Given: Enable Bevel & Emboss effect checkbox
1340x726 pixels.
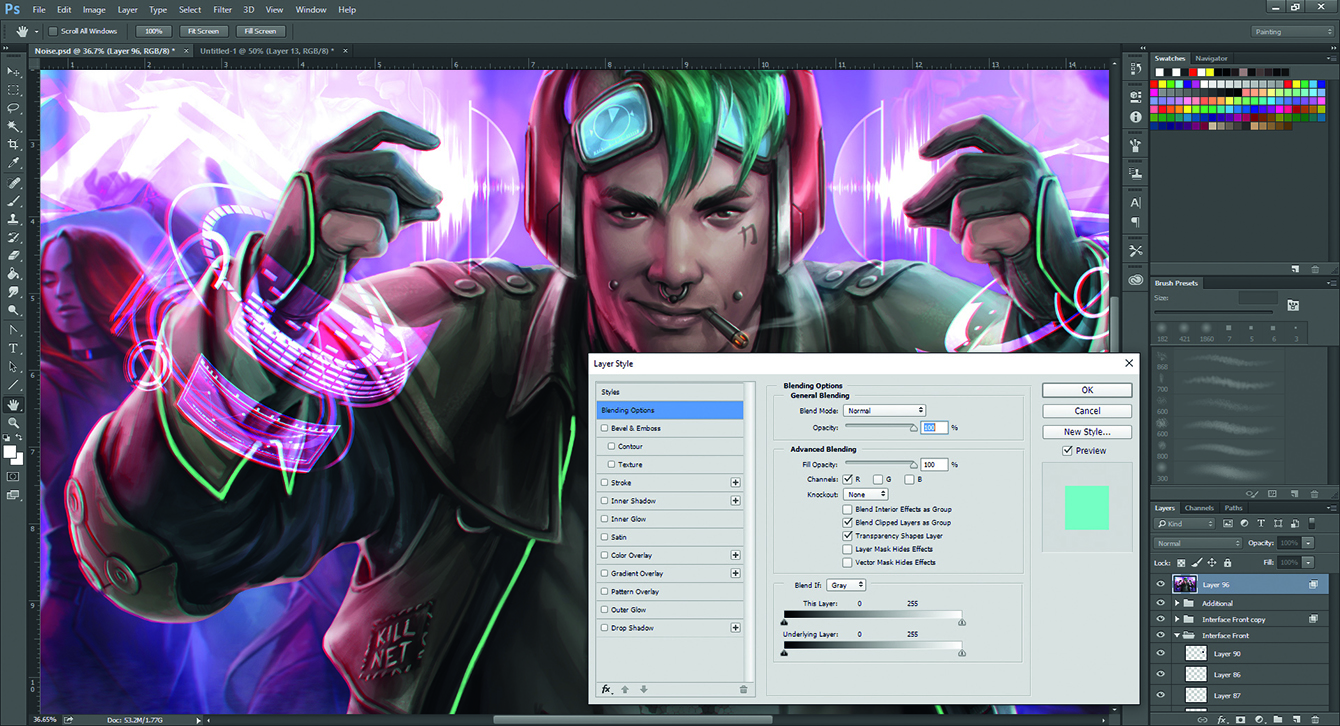Looking at the screenshot, I should point(604,428).
